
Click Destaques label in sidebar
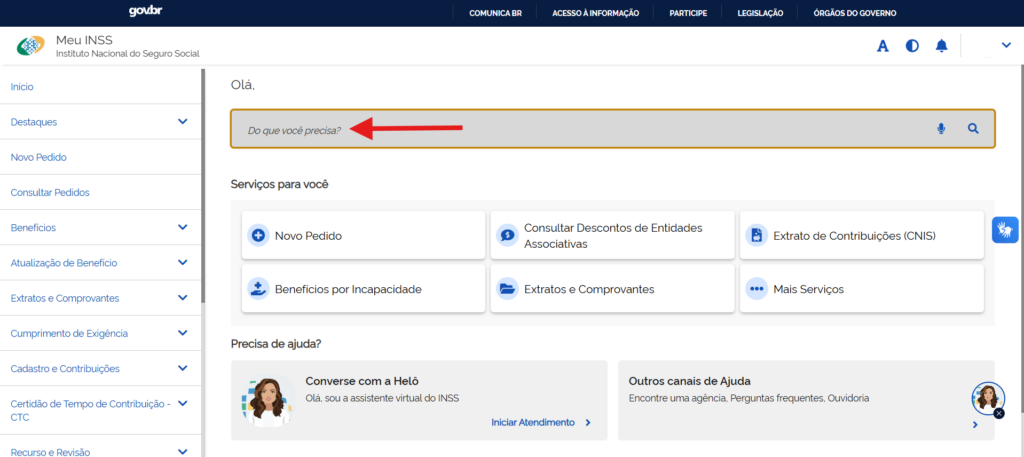tap(34, 121)
